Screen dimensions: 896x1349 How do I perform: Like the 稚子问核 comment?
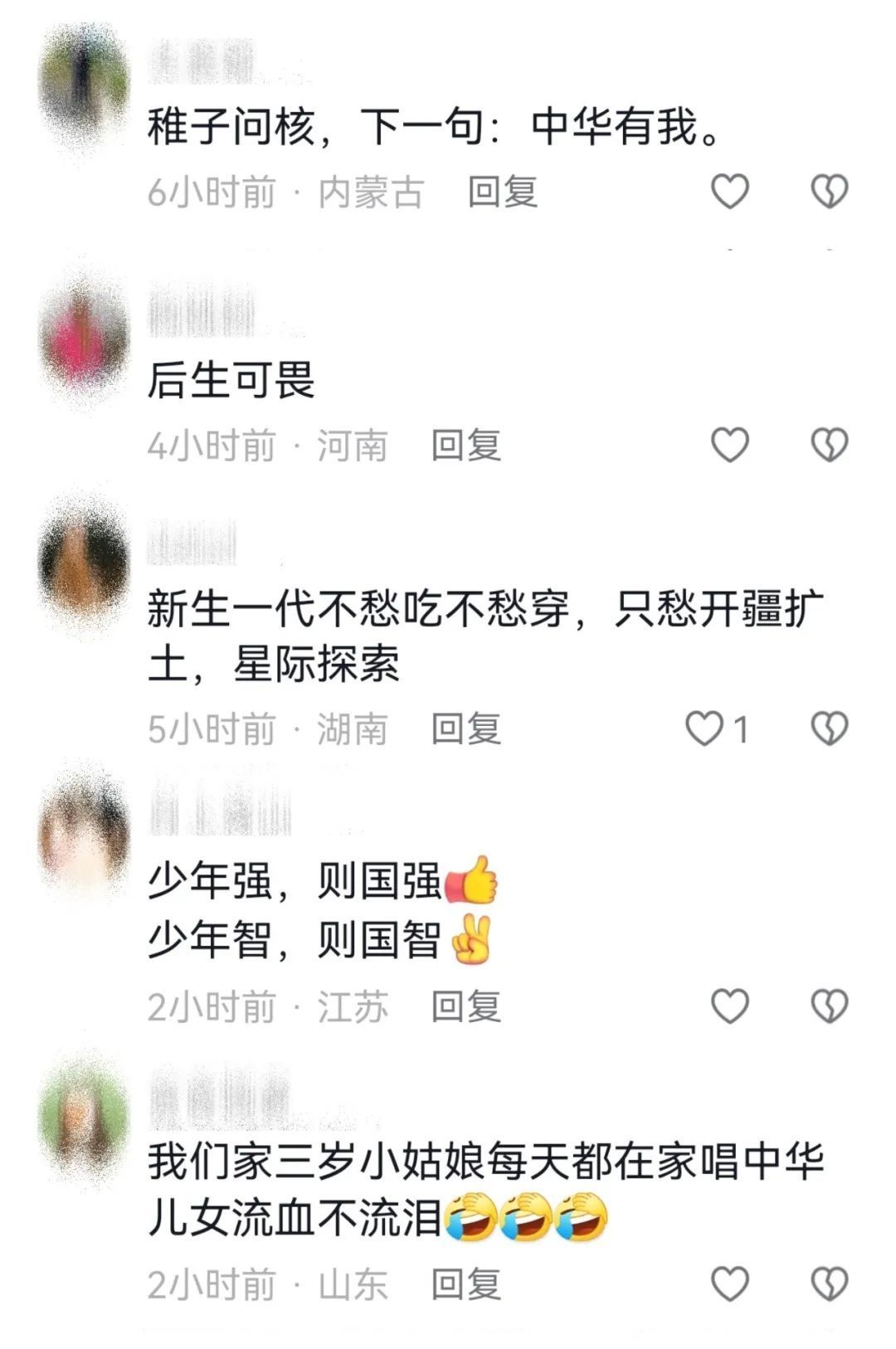[730, 192]
